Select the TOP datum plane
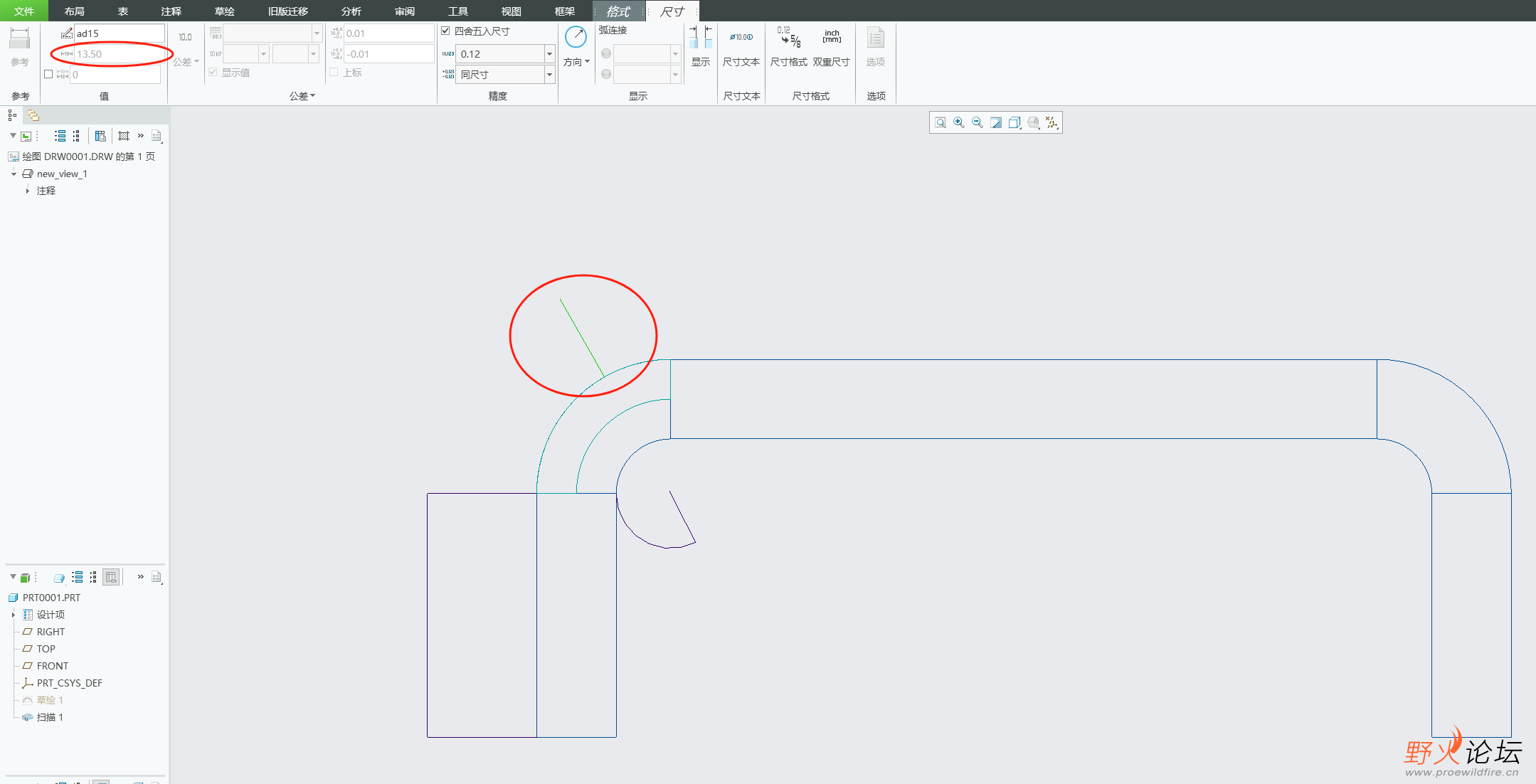Viewport: 1536px width, 784px height. (46, 649)
